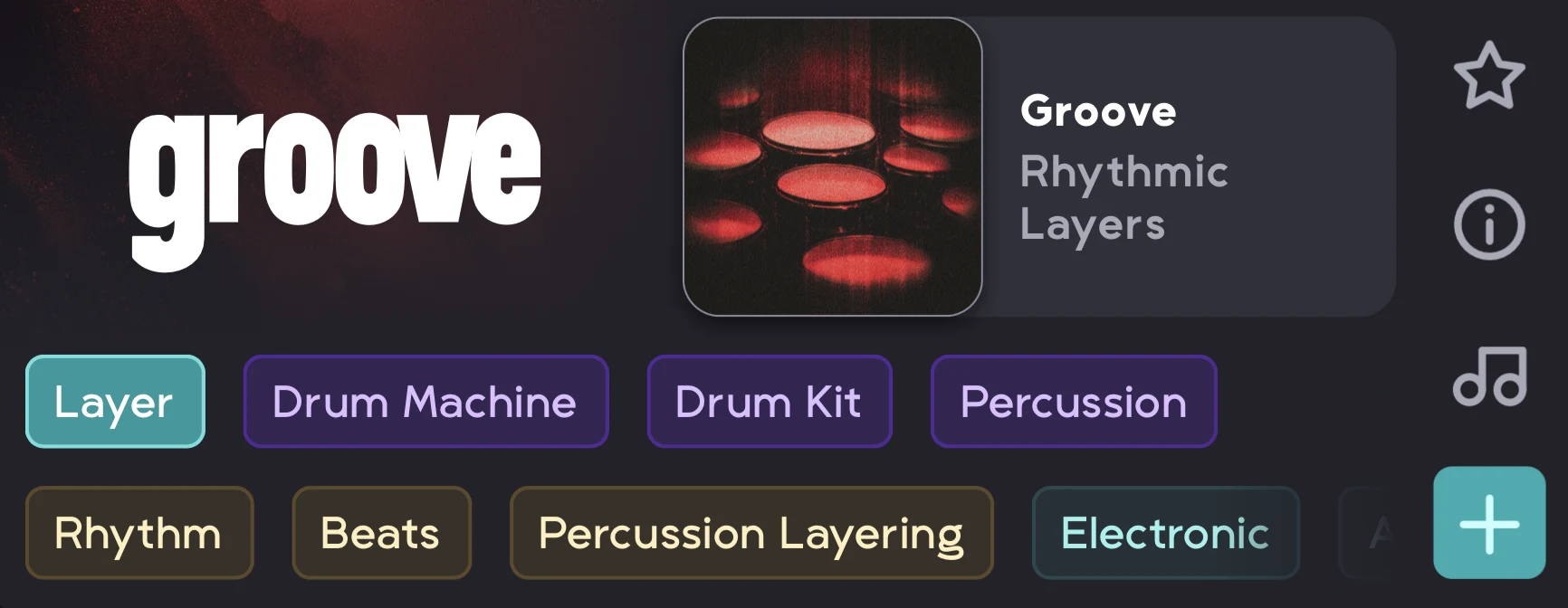Select the Electronic genre tag
Screen dimensions: 1568x608
click(1166, 533)
